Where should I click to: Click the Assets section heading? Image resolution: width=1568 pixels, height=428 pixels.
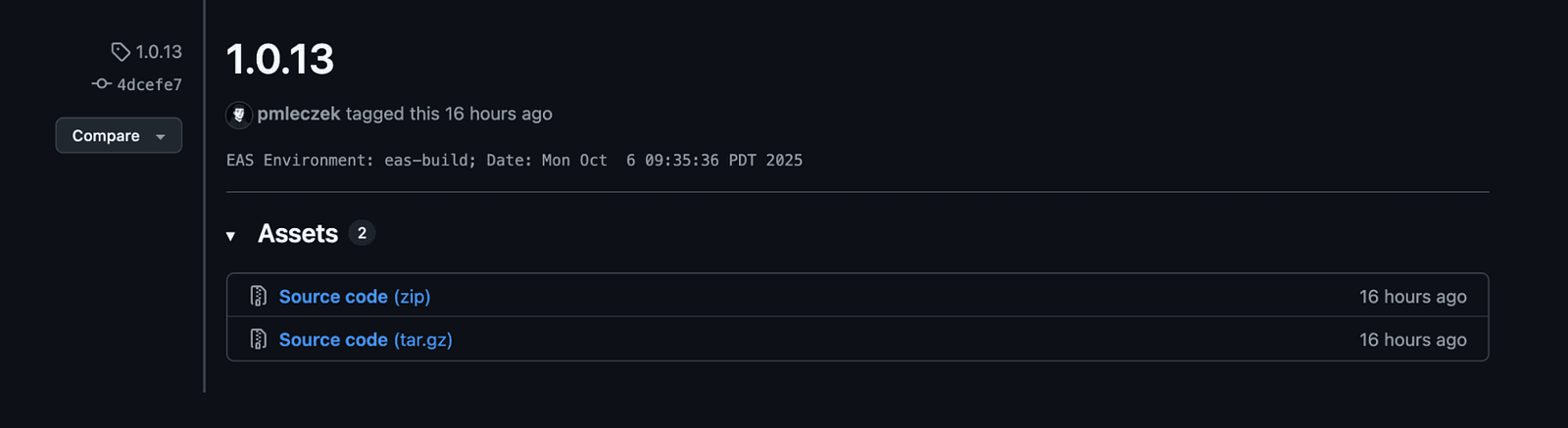[x=298, y=234]
